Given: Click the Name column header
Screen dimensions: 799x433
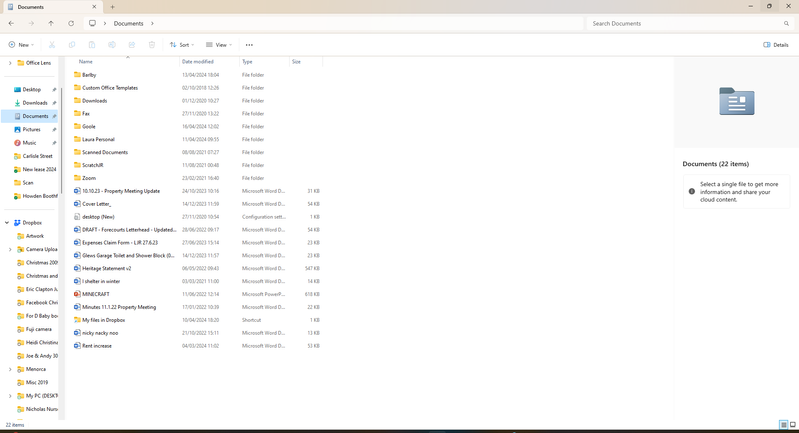Looking at the screenshot, I should (86, 62).
